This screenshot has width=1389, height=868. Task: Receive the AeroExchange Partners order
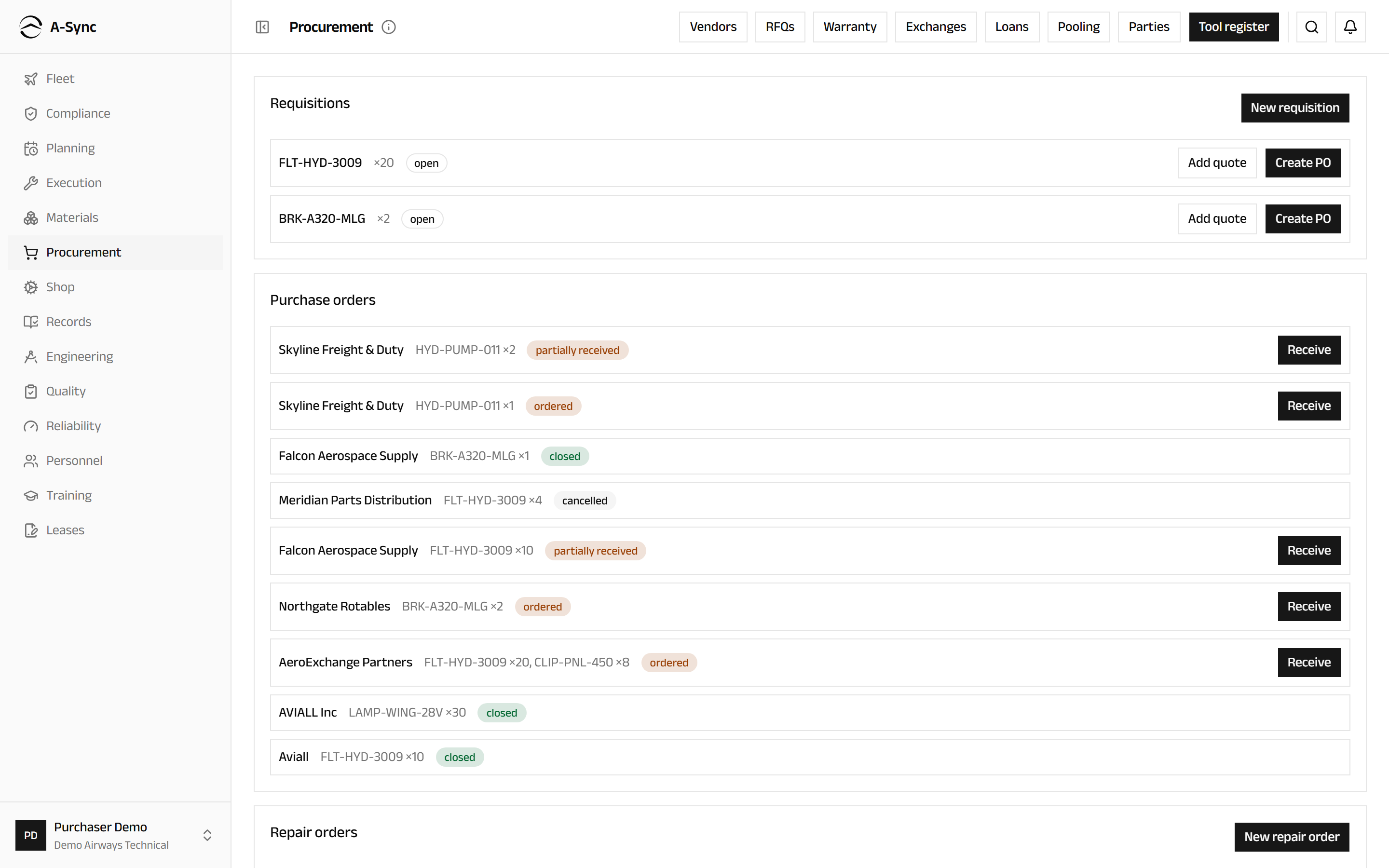coord(1308,663)
